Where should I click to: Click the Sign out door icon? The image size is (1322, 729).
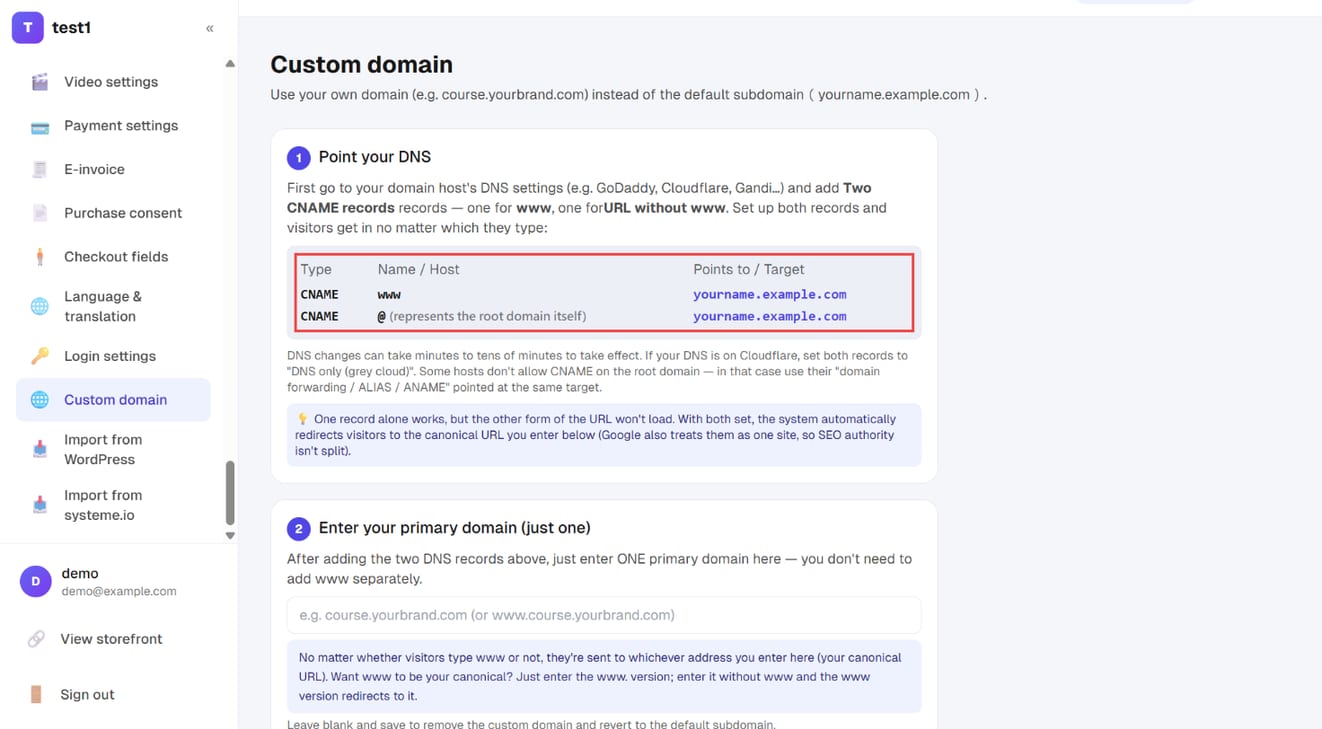[x=36, y=694]
